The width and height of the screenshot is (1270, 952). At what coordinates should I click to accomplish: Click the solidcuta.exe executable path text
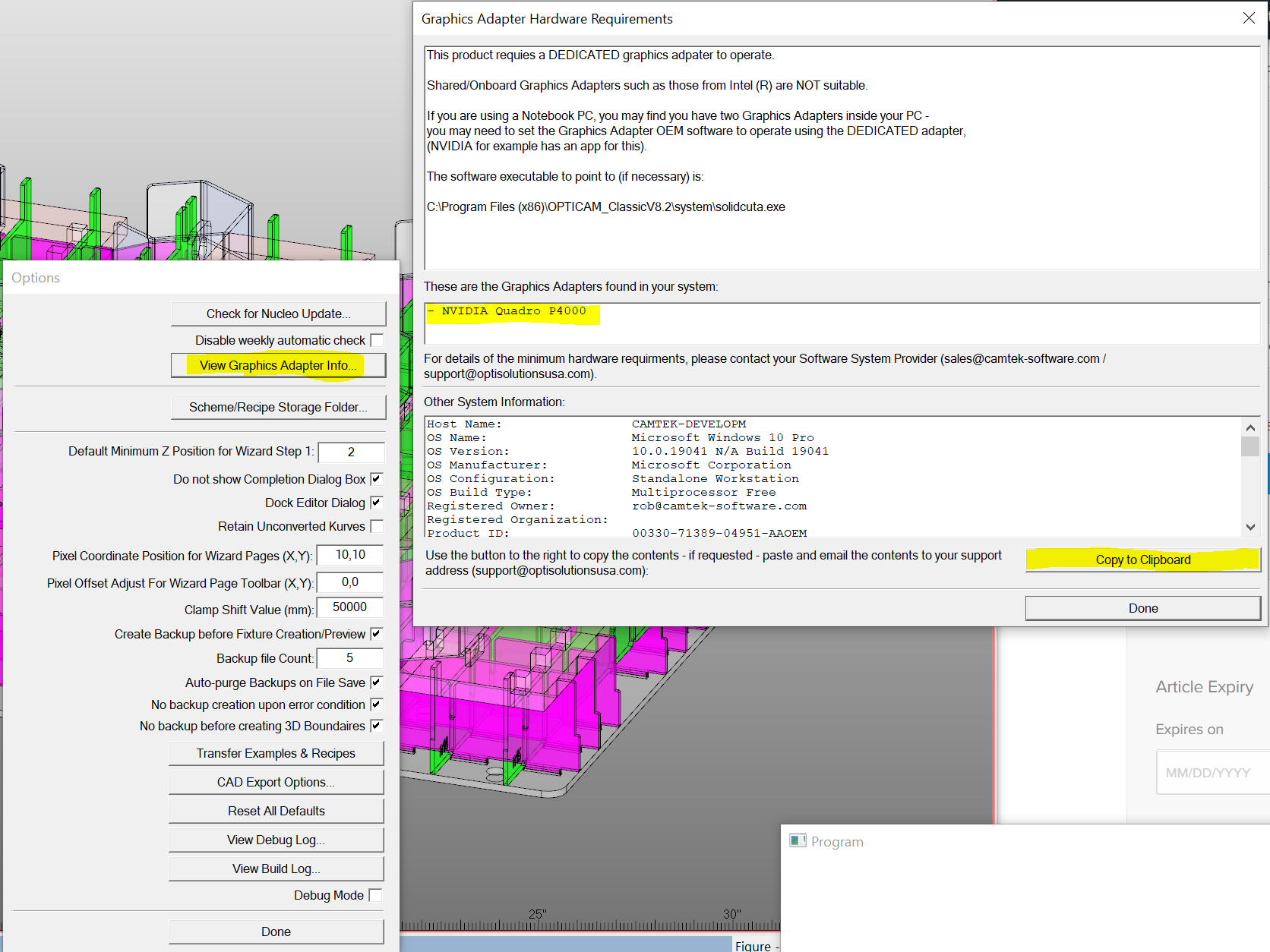(x=606, y=206)
